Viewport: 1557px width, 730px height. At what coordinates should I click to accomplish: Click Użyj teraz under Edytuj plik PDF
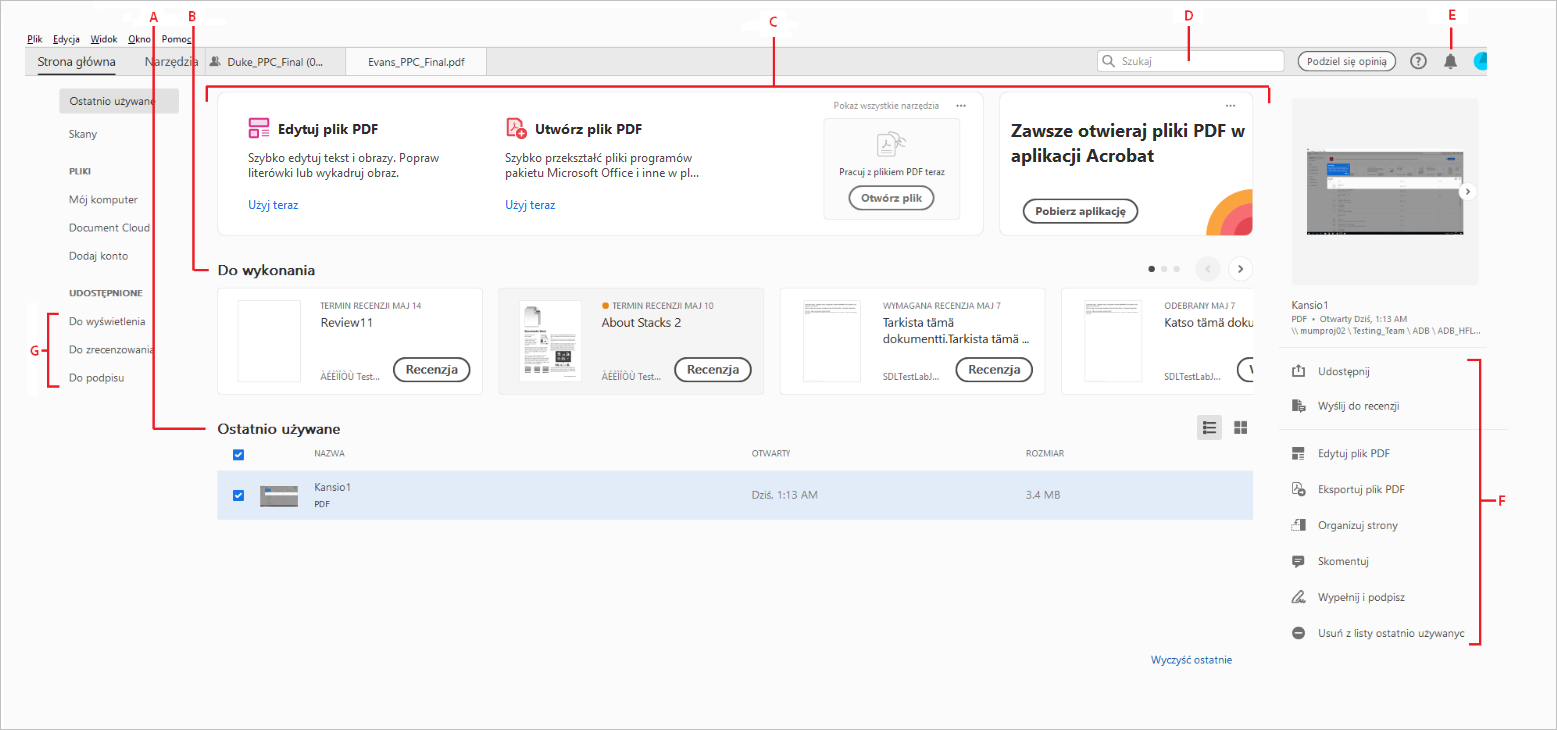tap(273, 205)
